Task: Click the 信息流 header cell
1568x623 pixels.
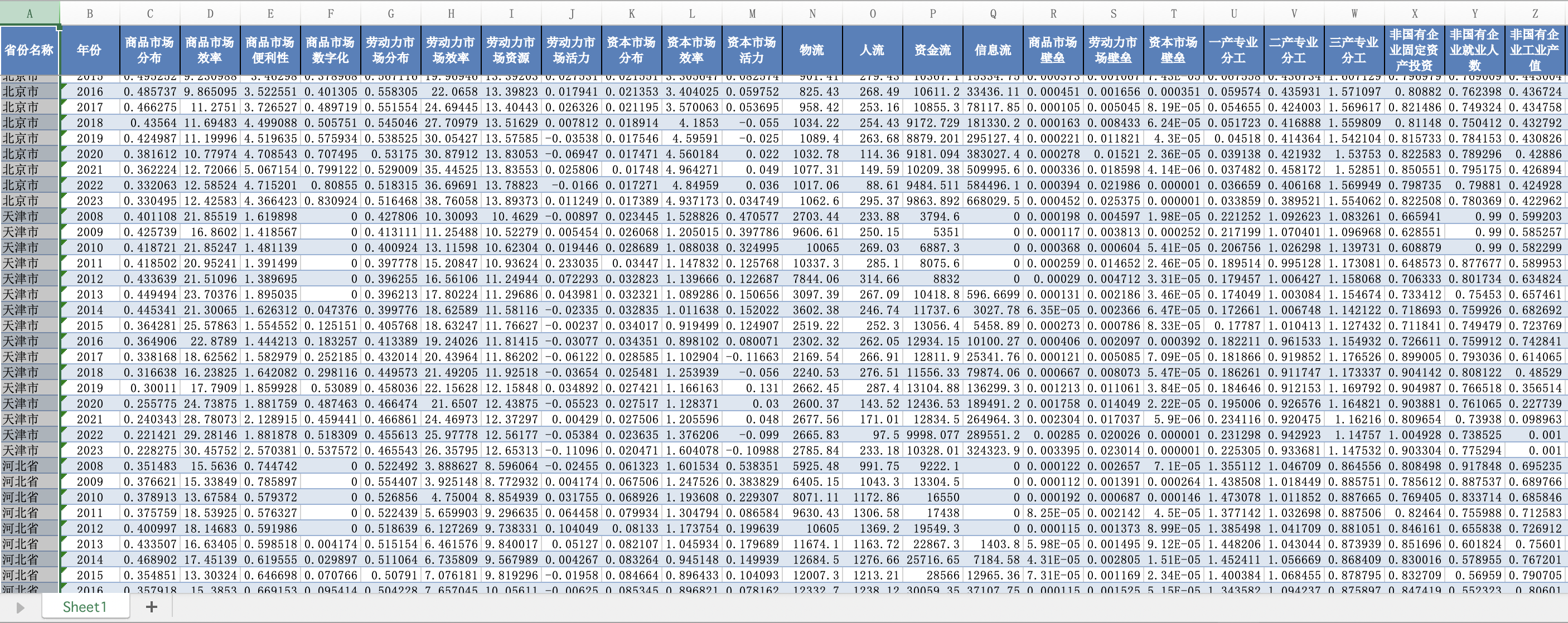Action: [993, 50]
